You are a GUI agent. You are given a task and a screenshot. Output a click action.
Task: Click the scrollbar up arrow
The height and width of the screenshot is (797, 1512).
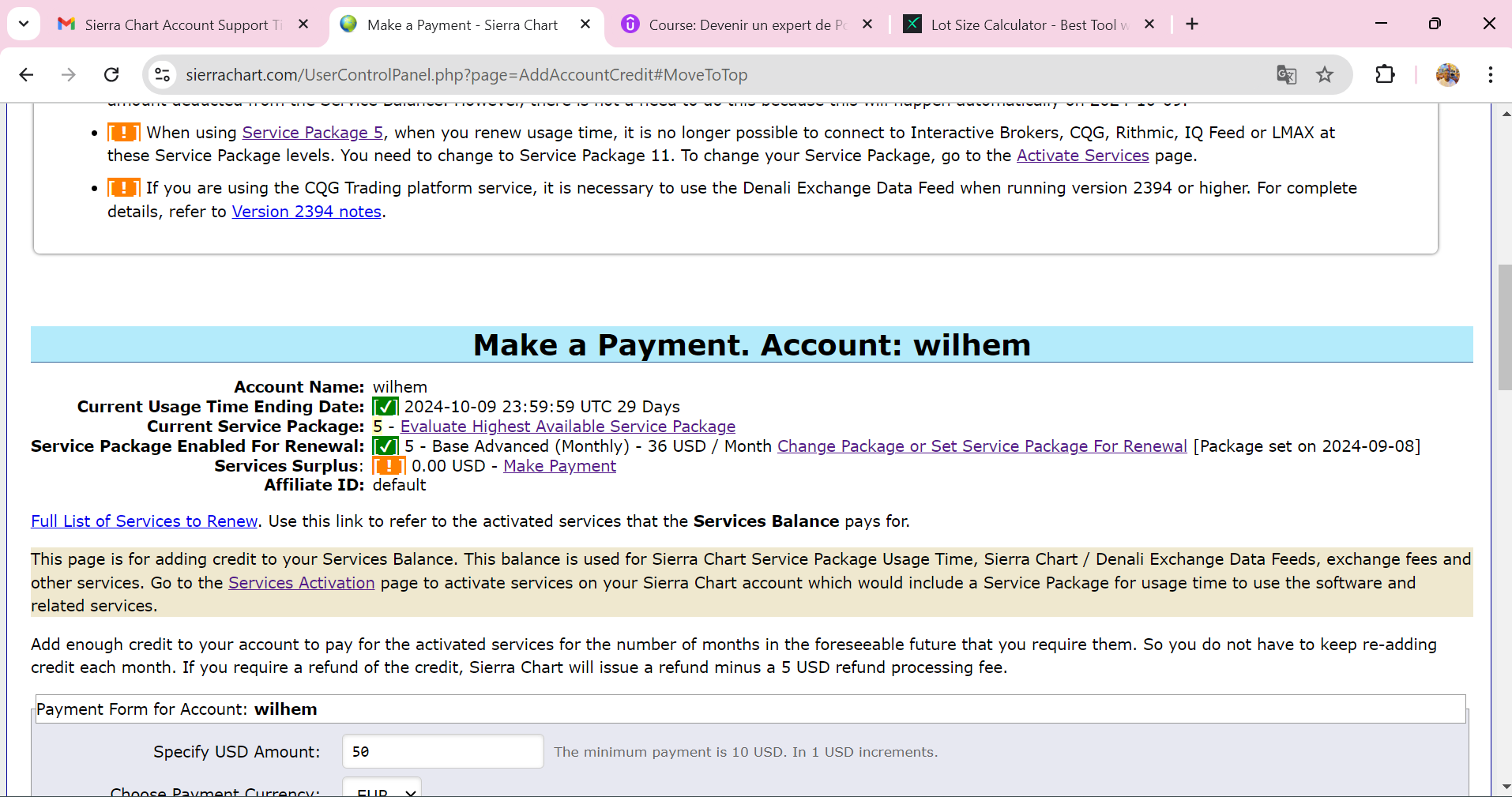(1505, 113)
